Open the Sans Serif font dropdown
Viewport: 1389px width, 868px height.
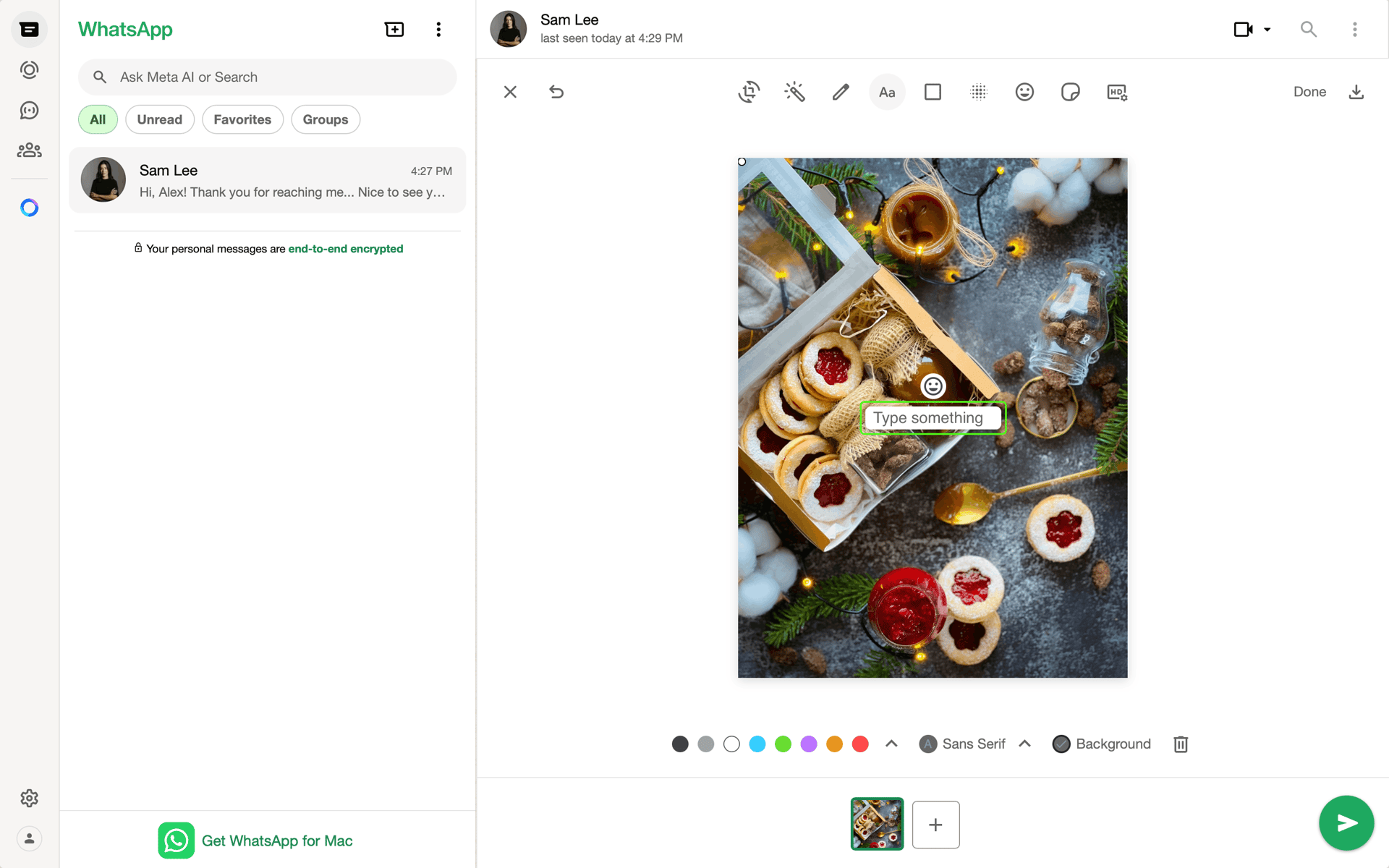(x=975, y=744)
